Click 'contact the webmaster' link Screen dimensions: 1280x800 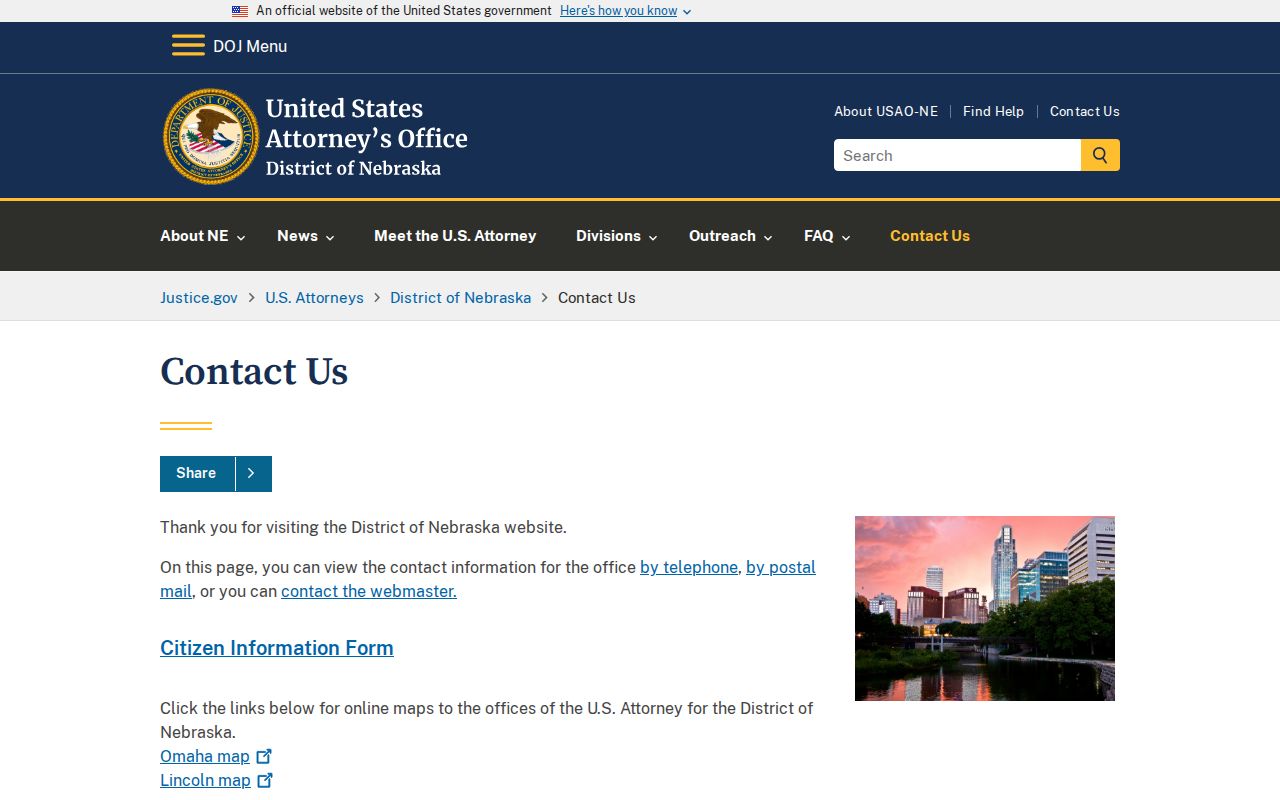click(x=369, y=591)
